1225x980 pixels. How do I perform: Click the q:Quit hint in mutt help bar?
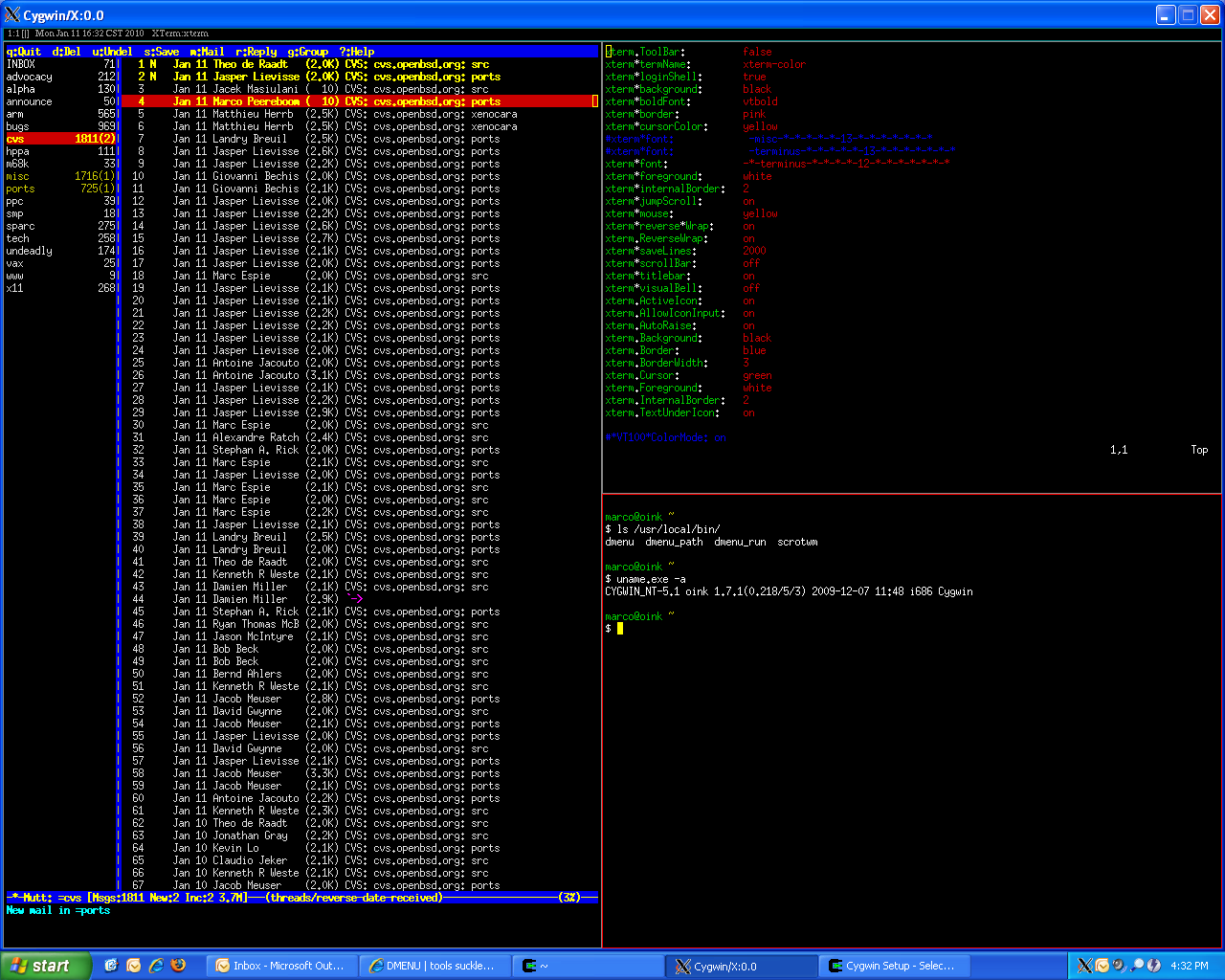coord(24,52)
